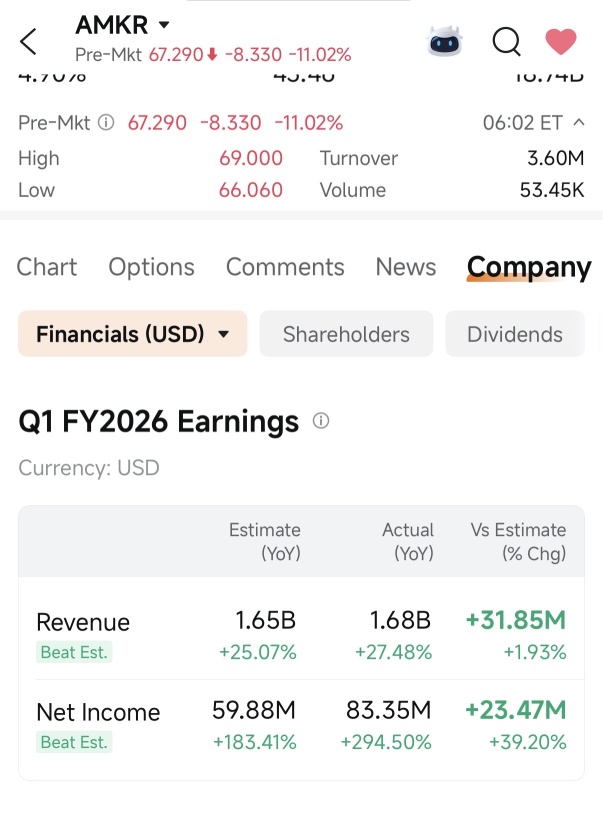
Task: Click info icon beside Q1 FY2026 Earnings
Action: click(321, 421)
